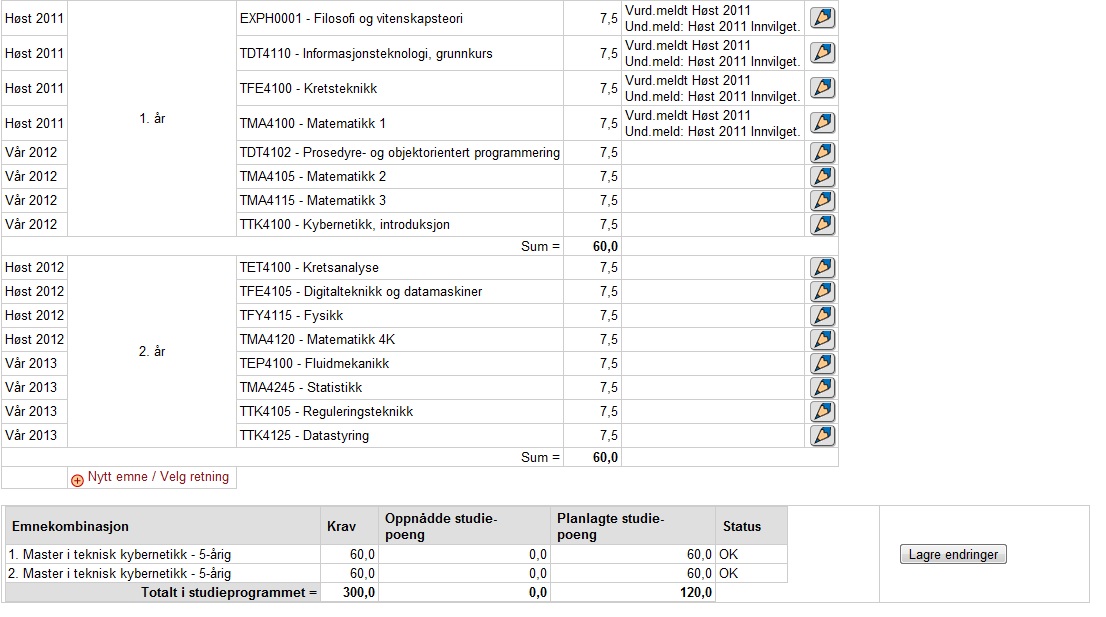Image resolution: width=1106 pixels, height=617 pixels.
Task: Click pencil icon for TTK4125 Datastyring
Action: 822,435
